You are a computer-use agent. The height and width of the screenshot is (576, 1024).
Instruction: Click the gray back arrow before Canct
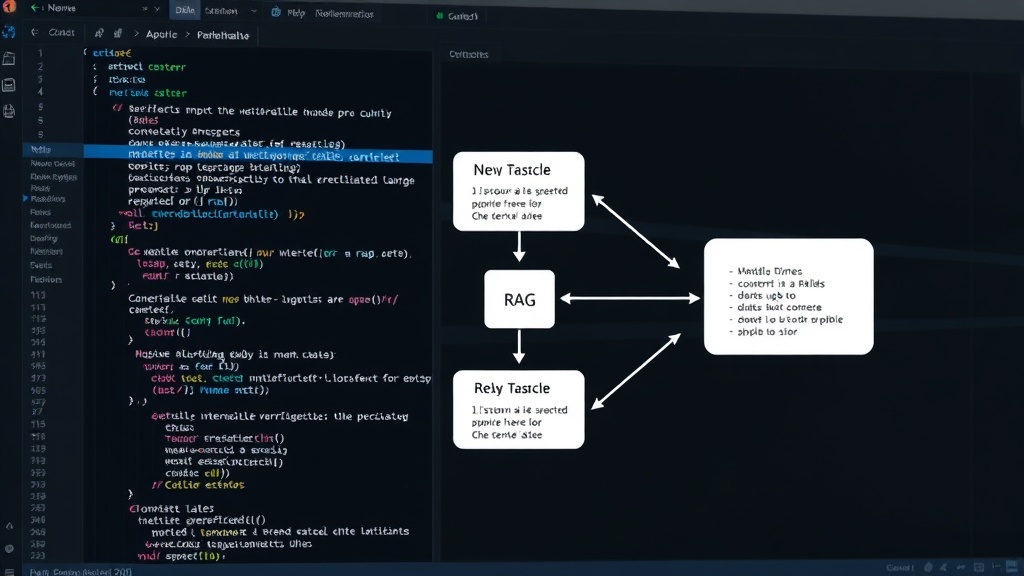point(35,32)
